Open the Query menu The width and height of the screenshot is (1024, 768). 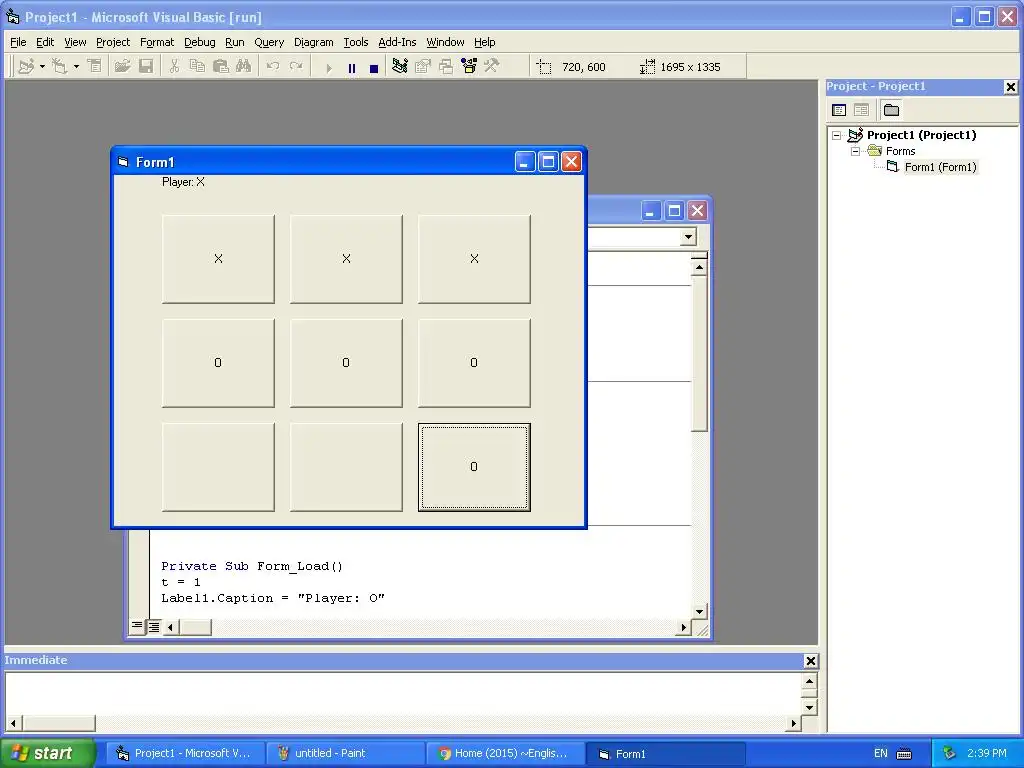269,42
